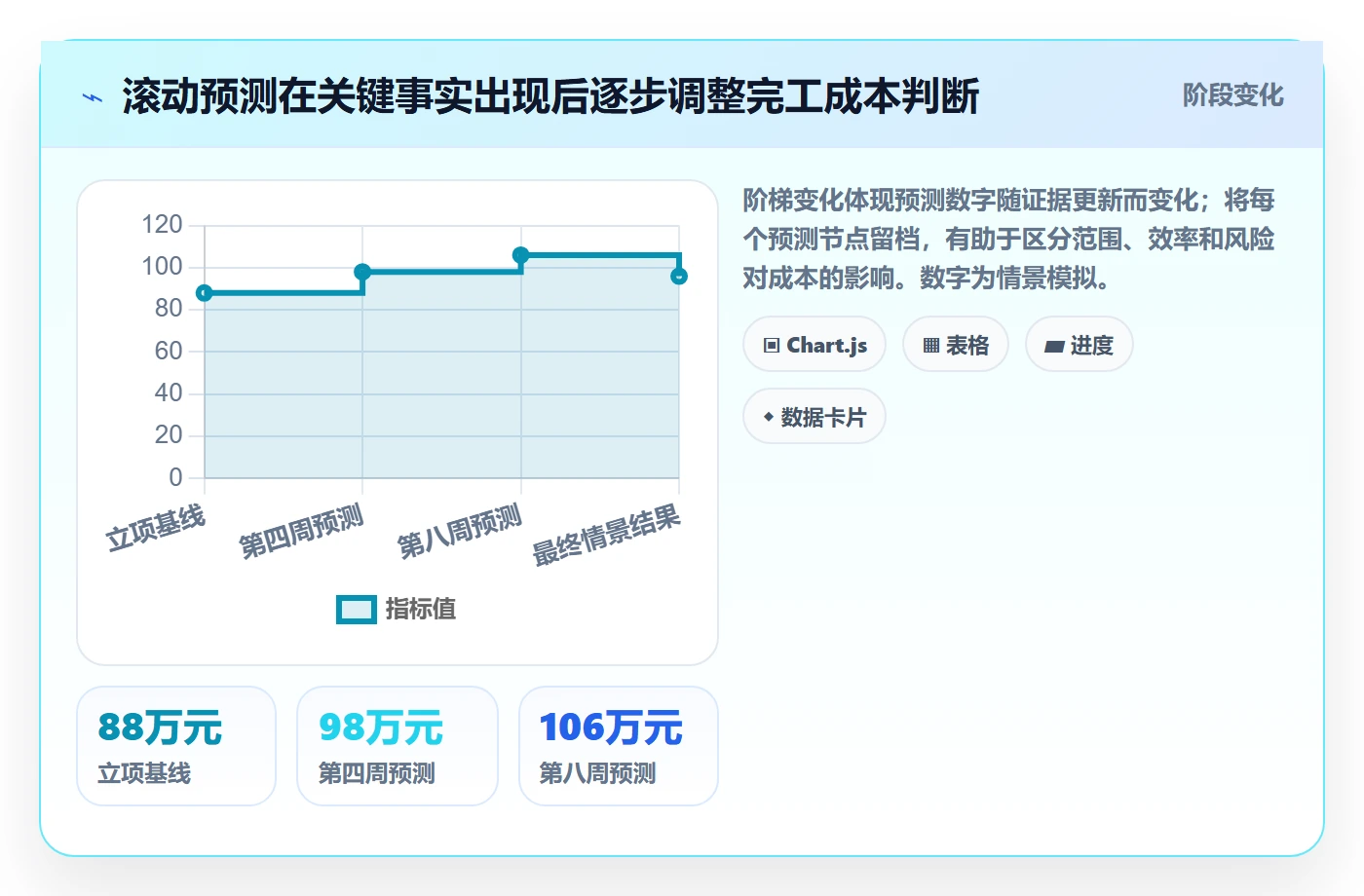Click the 60 y-axis tick label
Screen dimensions: 1364x896
[x=169, y=351]
